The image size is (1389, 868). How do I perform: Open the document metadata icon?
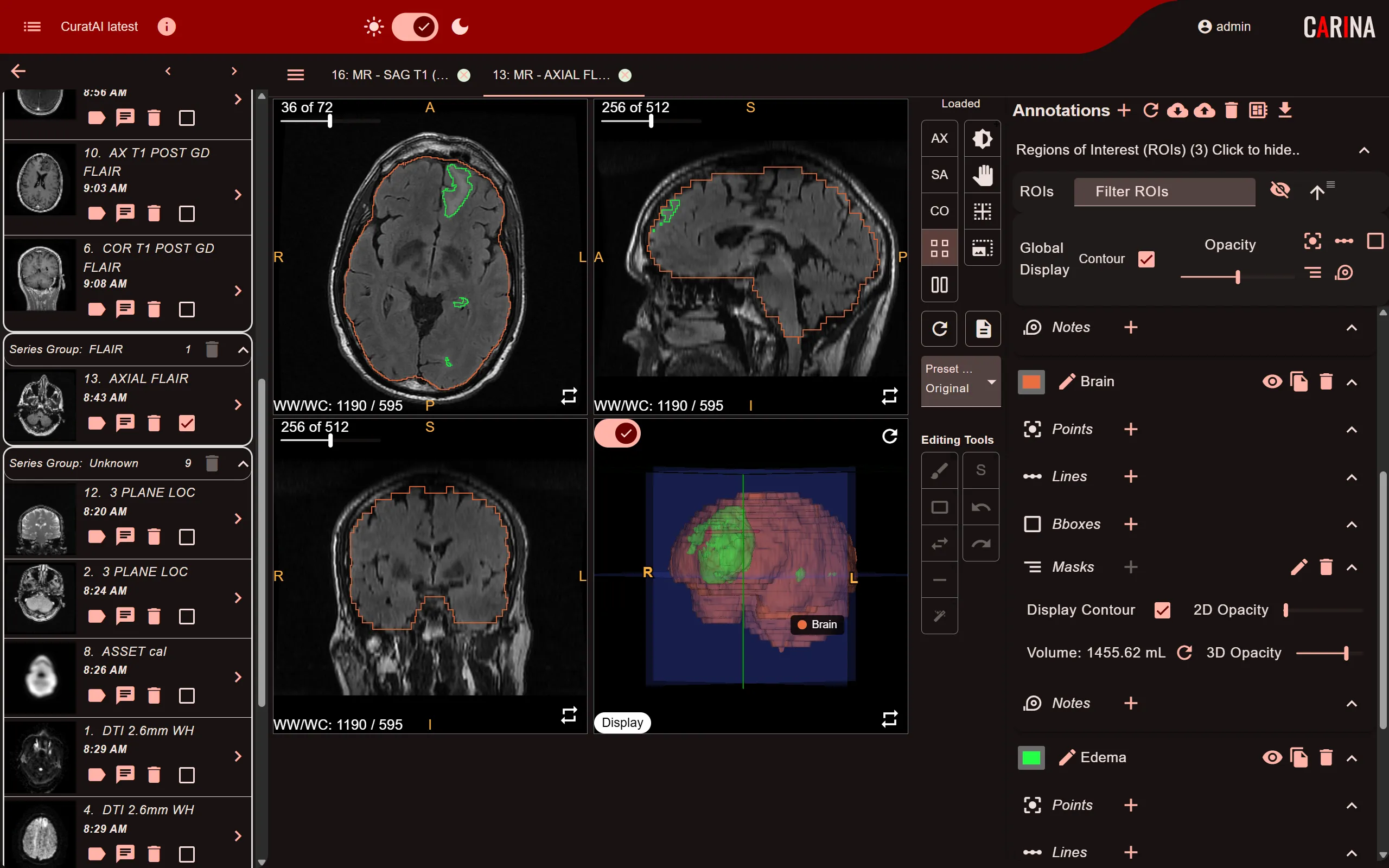tap(983, 329)
